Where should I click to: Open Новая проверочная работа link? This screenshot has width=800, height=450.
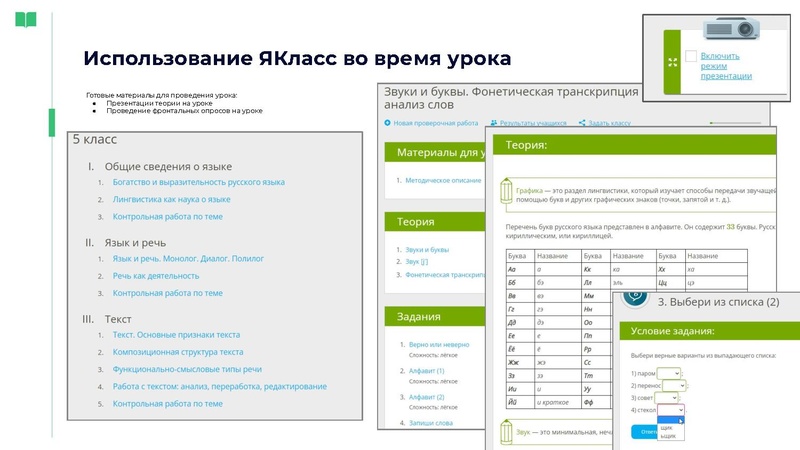click(x=436, y=123)
